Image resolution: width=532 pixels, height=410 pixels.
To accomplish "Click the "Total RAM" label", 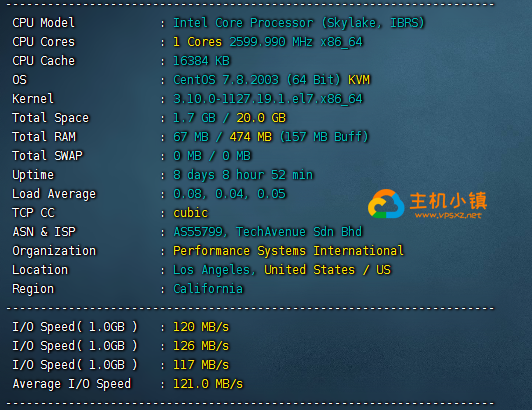I will (x=44, y=137).
